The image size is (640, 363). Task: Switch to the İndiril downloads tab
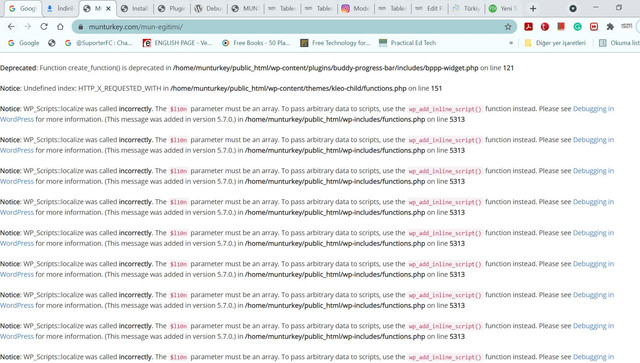coord(60,9)
